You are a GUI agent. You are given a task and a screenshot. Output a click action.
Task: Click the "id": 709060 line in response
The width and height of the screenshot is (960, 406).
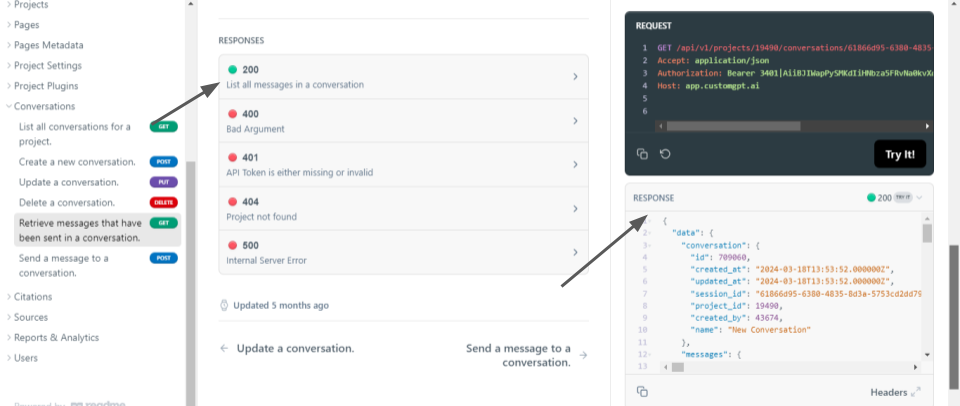pyautogui.click(x=720, y=257)
